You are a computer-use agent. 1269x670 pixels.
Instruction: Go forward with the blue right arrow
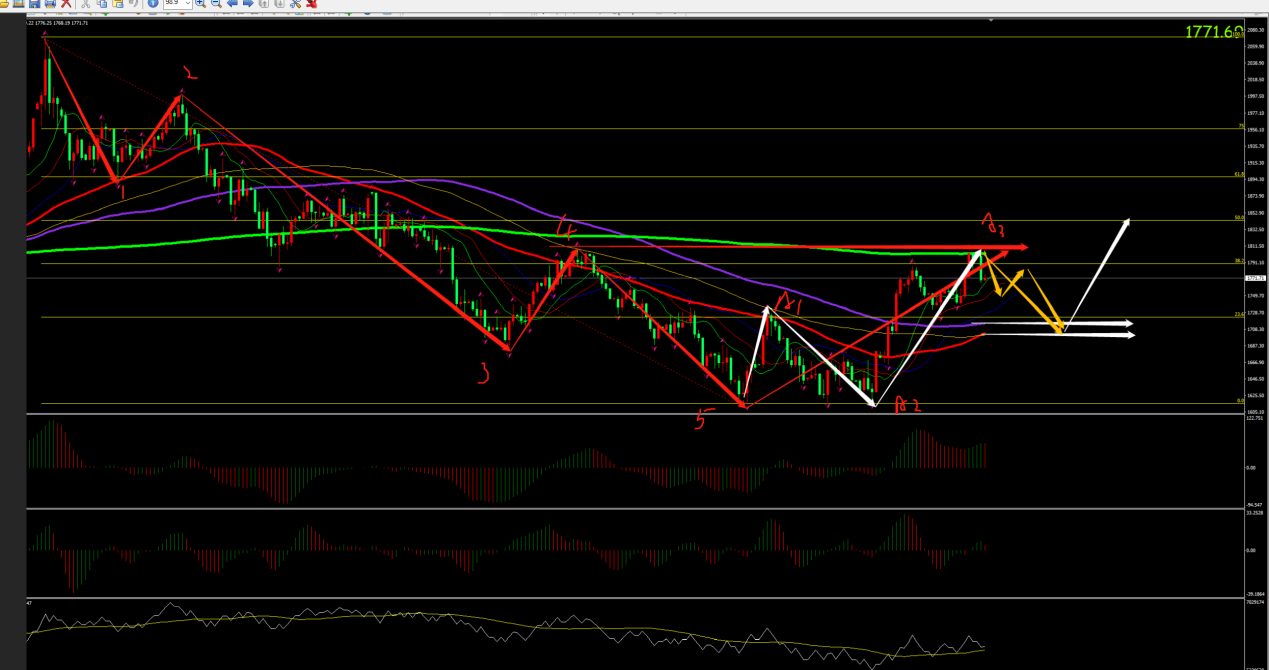(248, 3)
